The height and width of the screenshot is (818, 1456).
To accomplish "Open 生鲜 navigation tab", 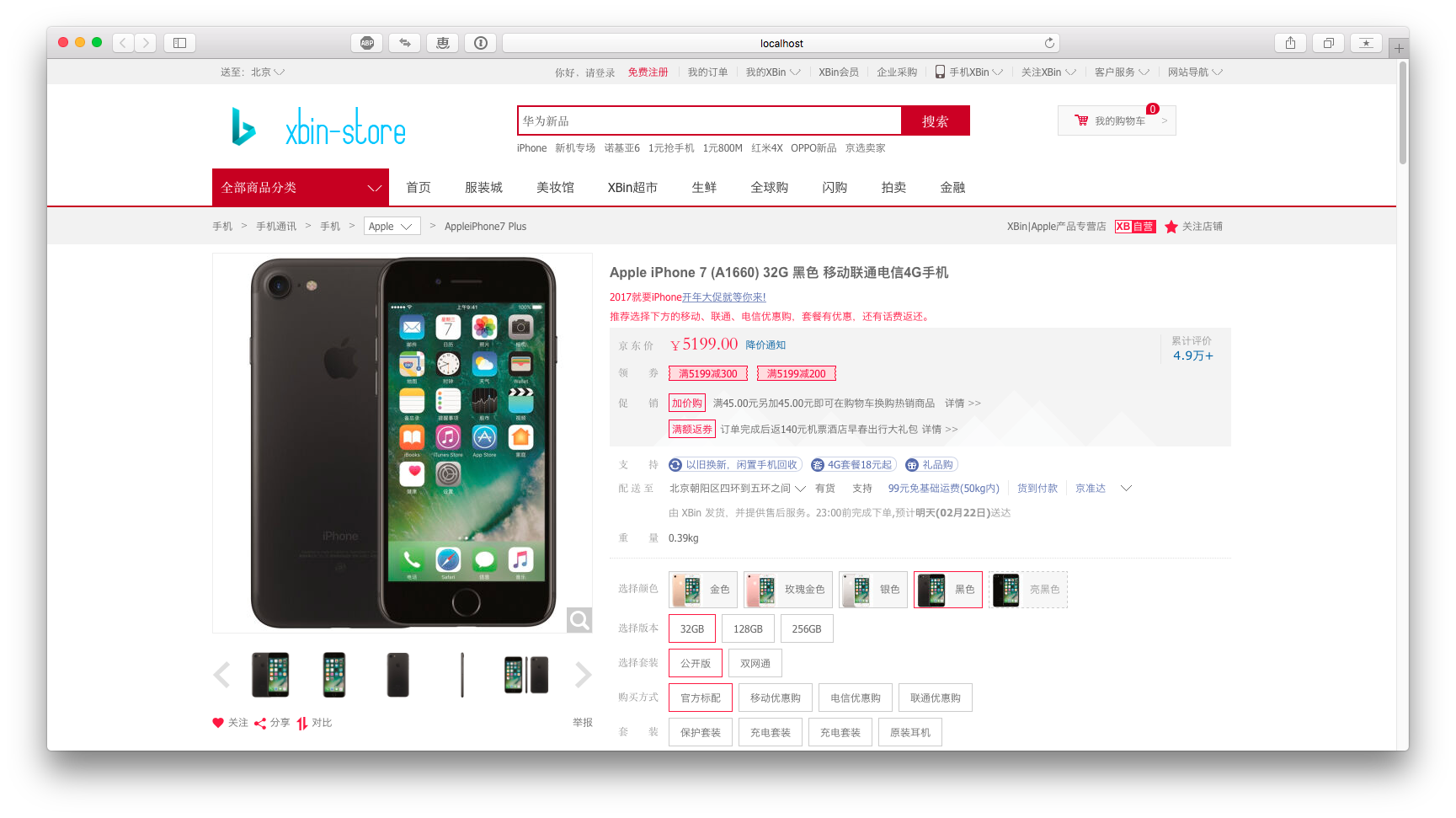I will [704, 188].
